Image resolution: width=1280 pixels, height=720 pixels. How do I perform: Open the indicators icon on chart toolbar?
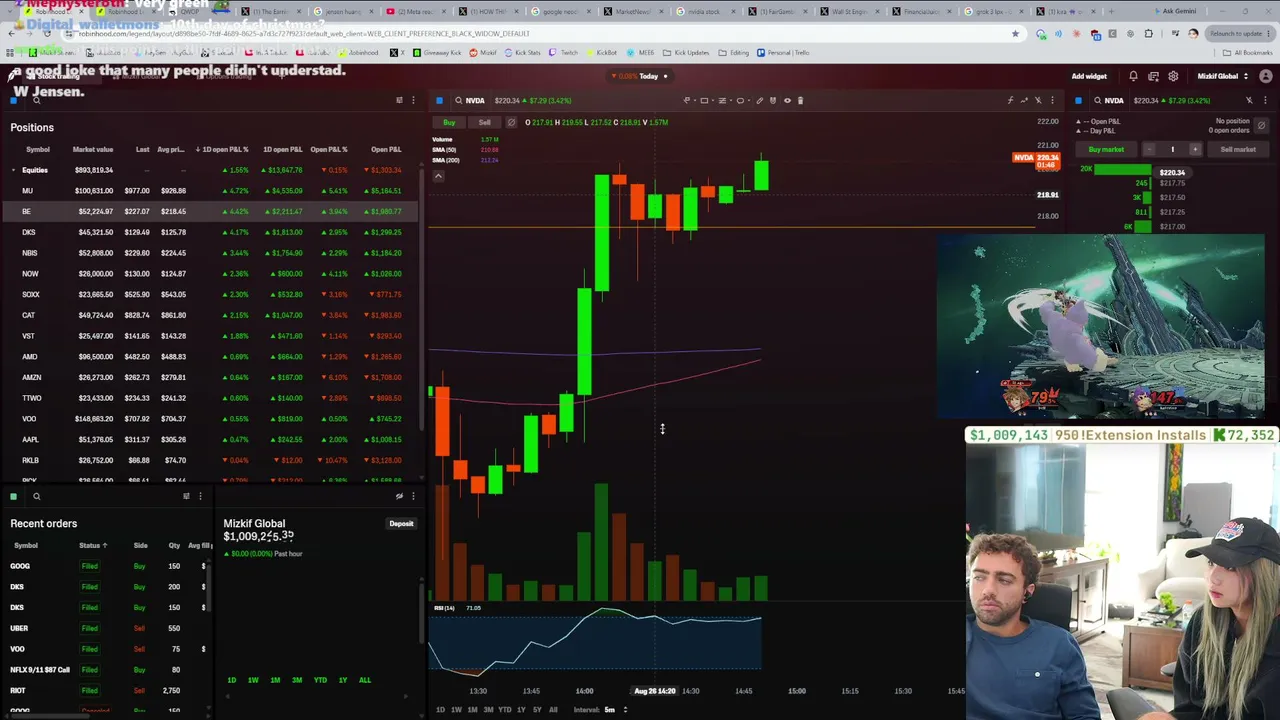1010,100
